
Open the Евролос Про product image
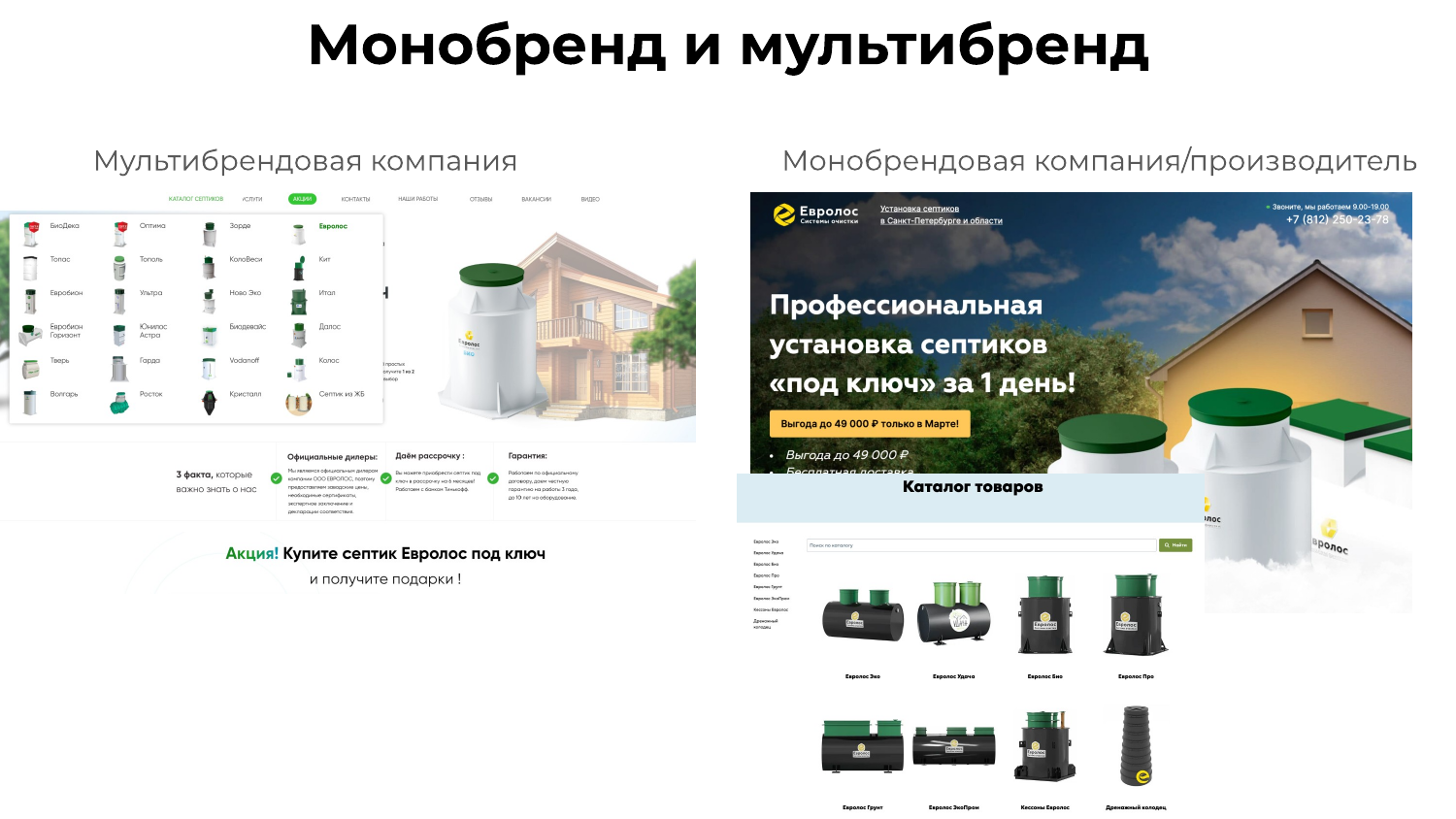click(1136, 614)
